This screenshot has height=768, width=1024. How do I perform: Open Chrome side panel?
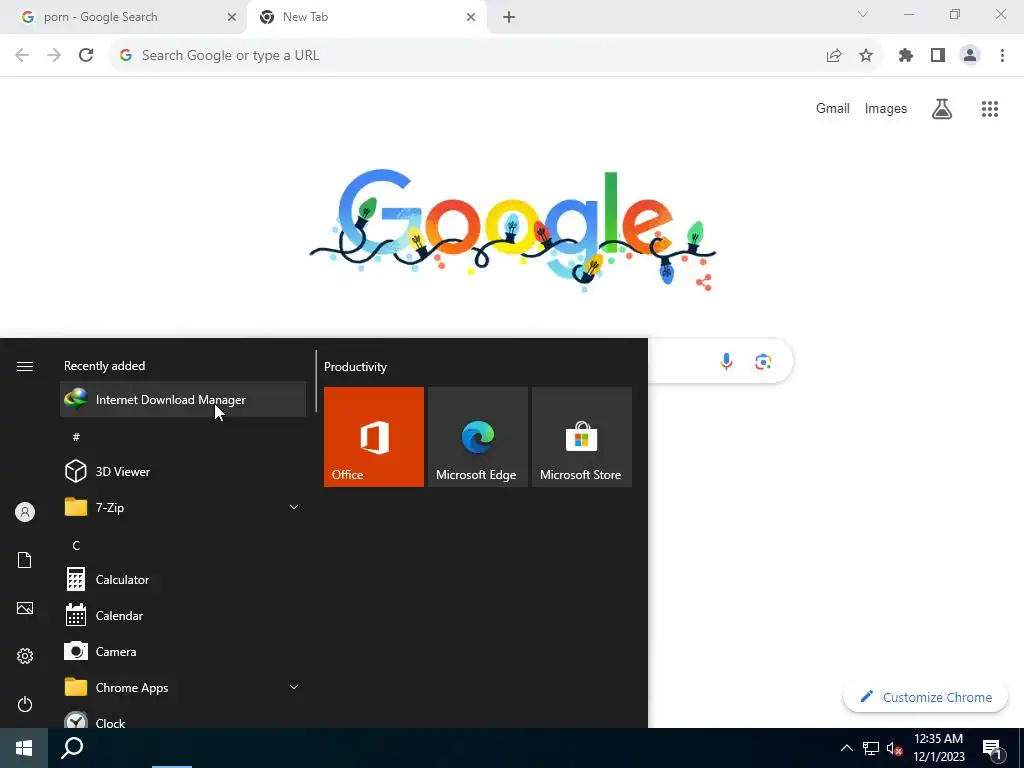click(x=938, y=56)
